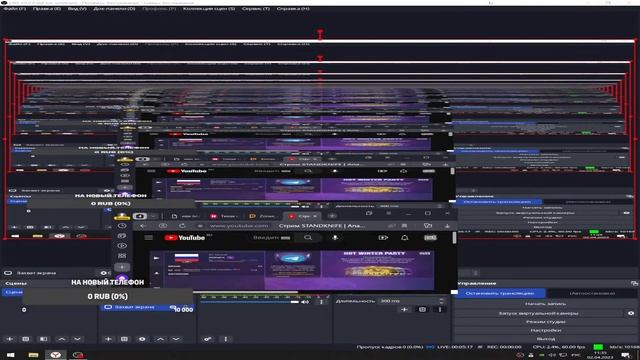Open virtual camera settings icon
The width and height of the screenshot is (640, 360).
pyautogui.click(x=631, y=313)
